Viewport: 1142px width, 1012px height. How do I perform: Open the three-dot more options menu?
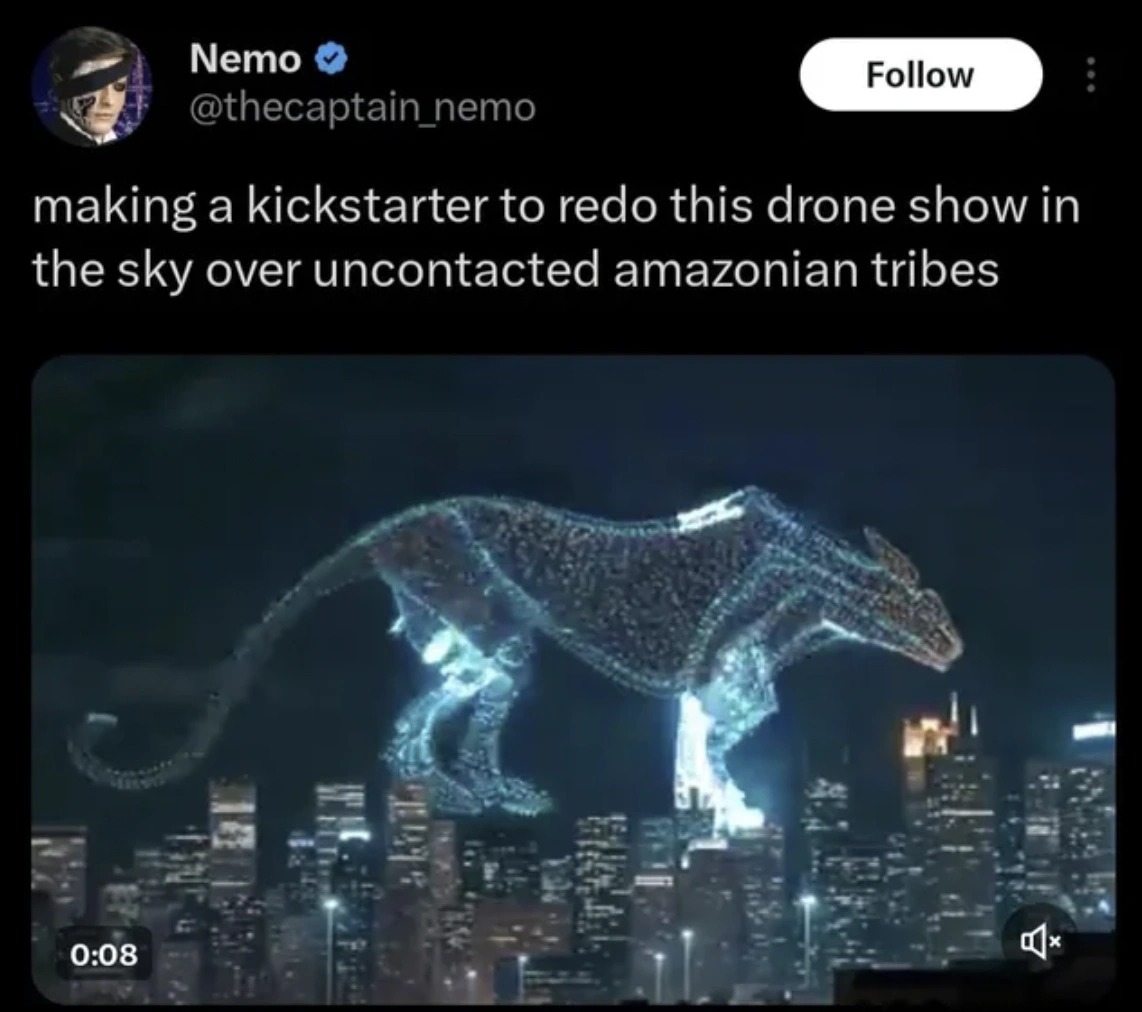(x=1090, y=75)
